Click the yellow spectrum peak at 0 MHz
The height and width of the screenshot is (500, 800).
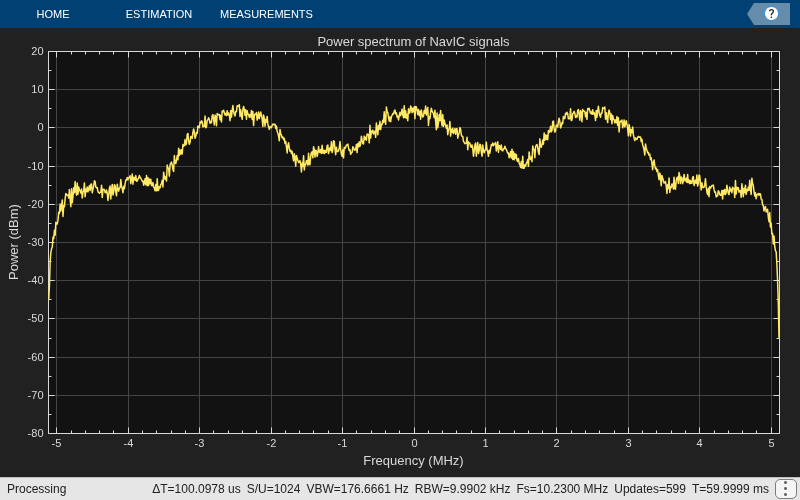[414, 111]
